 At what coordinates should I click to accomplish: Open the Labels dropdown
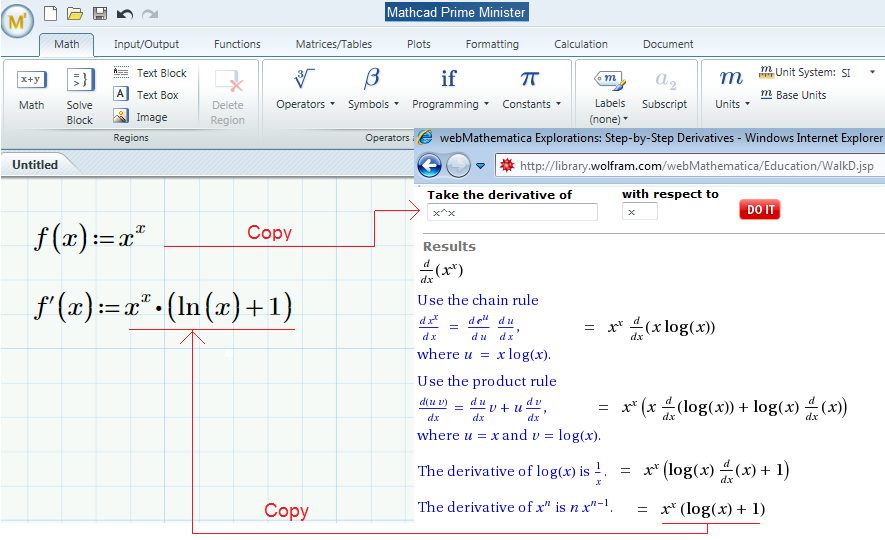click(609, 96)
